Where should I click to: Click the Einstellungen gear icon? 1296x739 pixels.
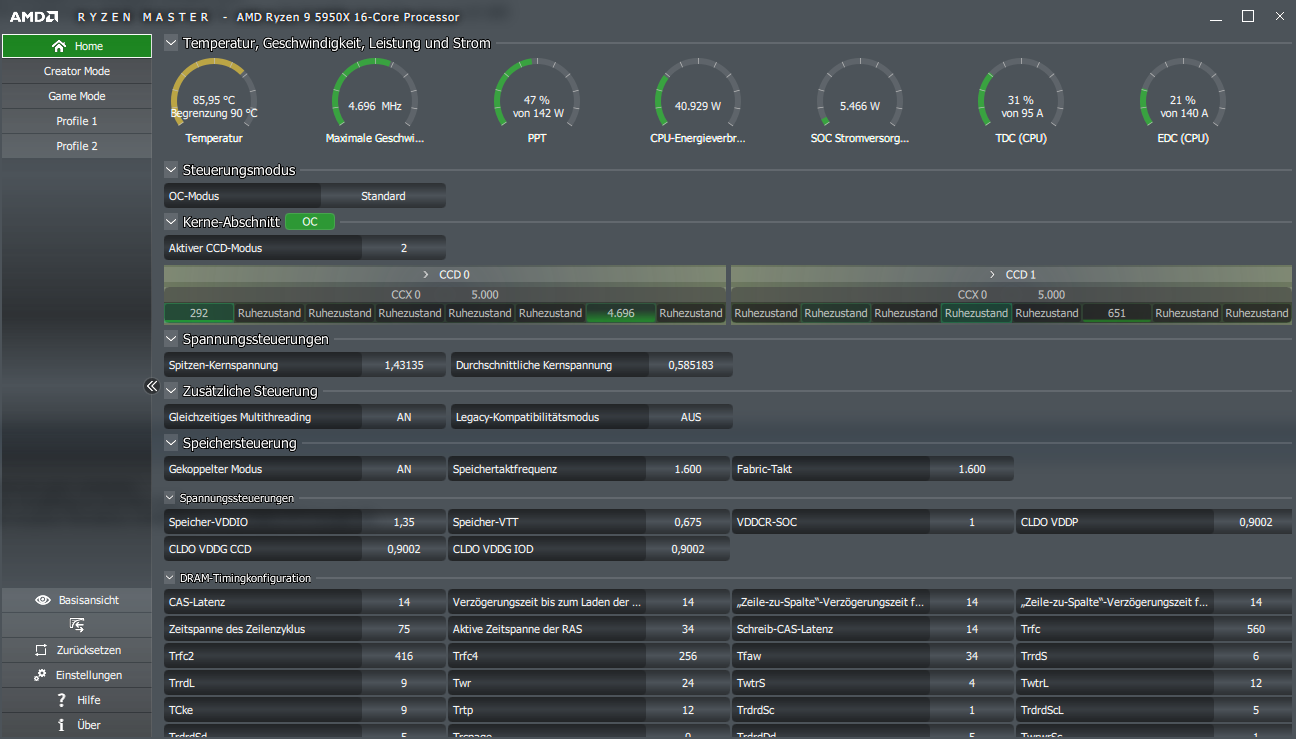click(40, 675)
